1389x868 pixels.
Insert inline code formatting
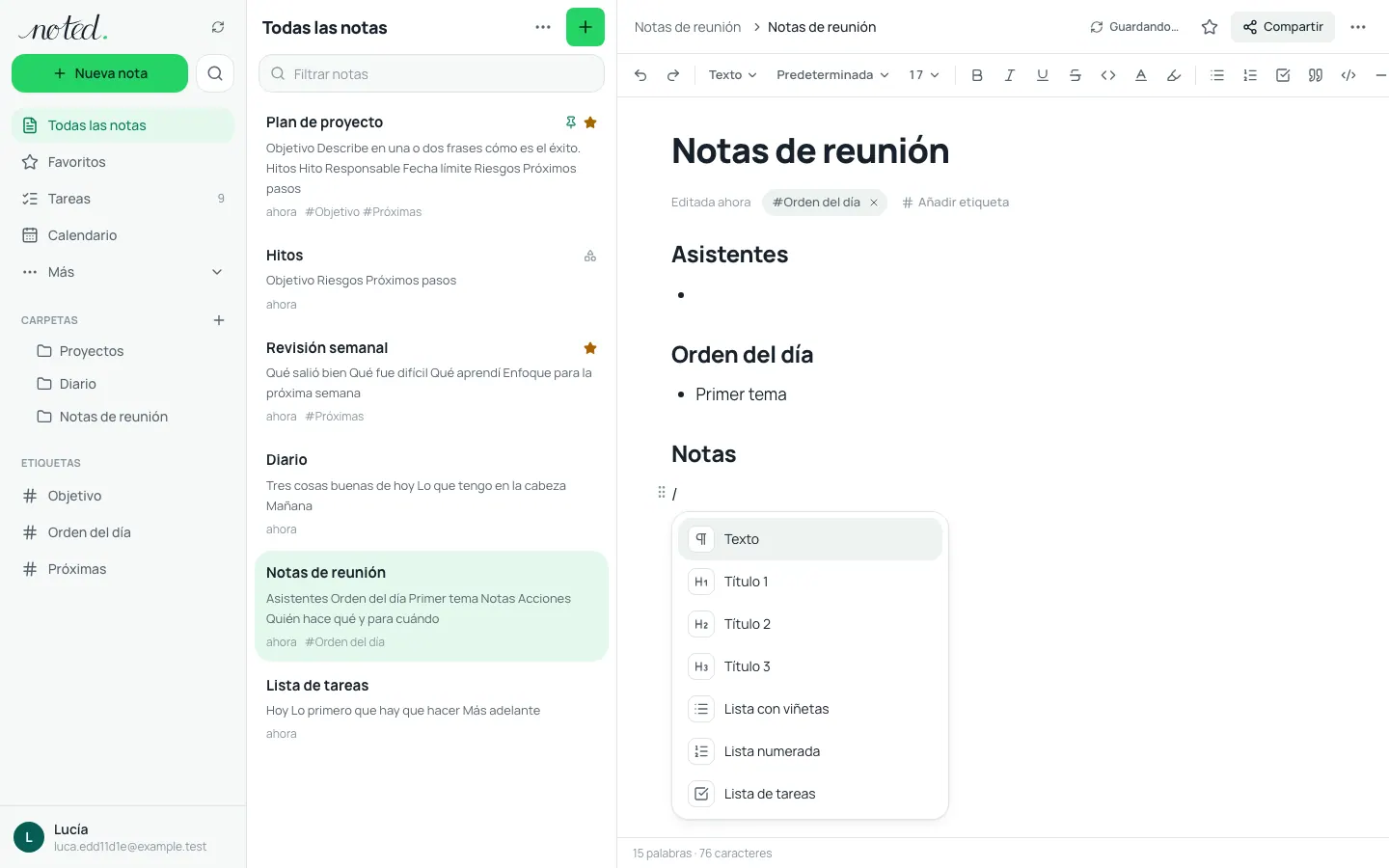(x=1108, y=75)
